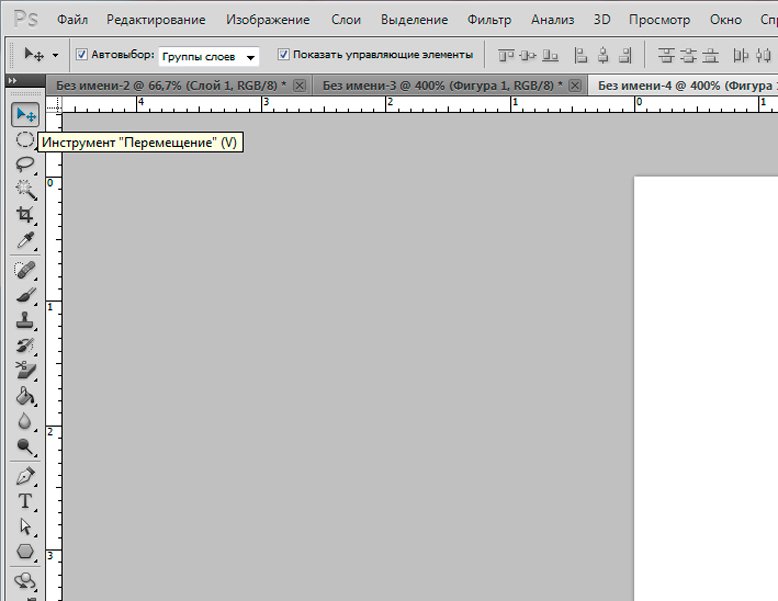Open the Move tool preset picker arrow
Viewport: 778px width, 601px height.
click(x=55, y=56)
